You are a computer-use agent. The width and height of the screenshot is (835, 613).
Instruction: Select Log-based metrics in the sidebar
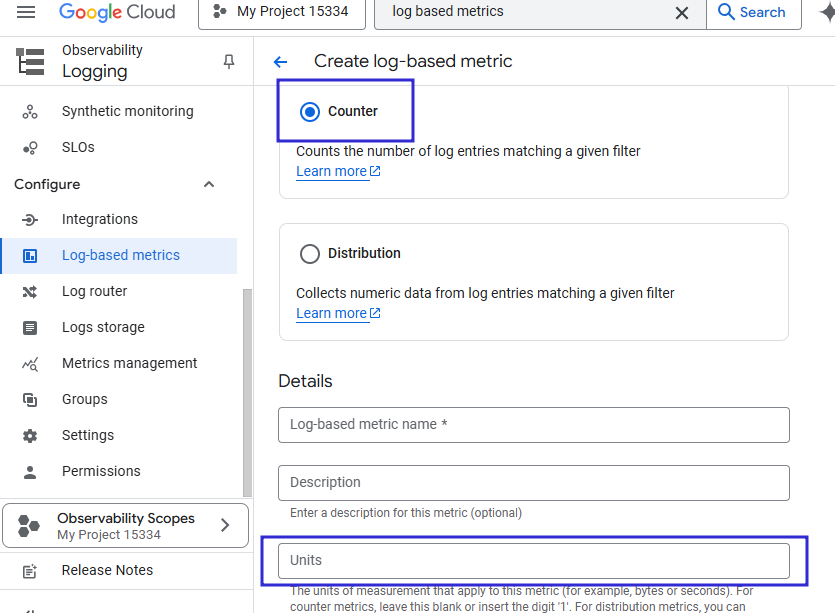pos(119,256)
